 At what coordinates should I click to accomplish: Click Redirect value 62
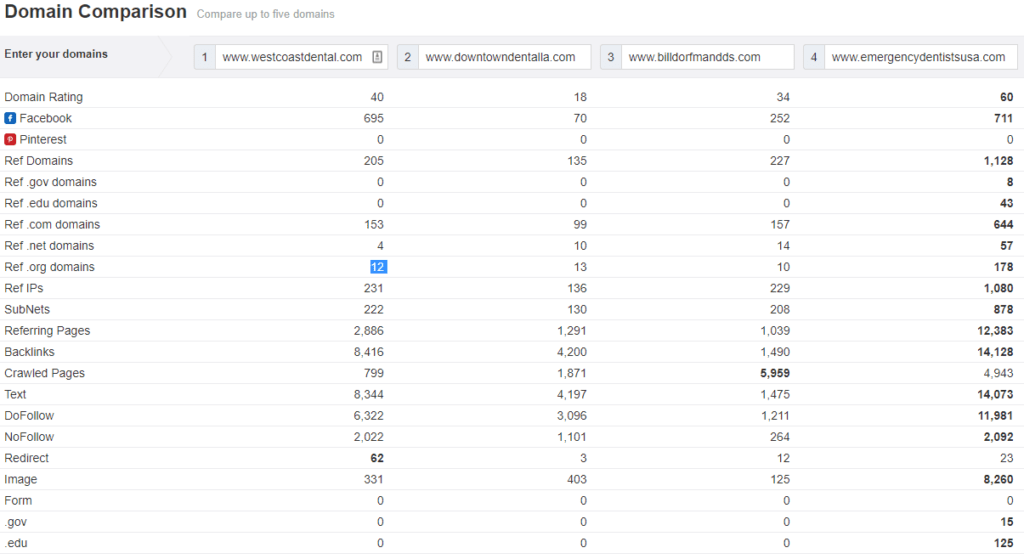377,458
